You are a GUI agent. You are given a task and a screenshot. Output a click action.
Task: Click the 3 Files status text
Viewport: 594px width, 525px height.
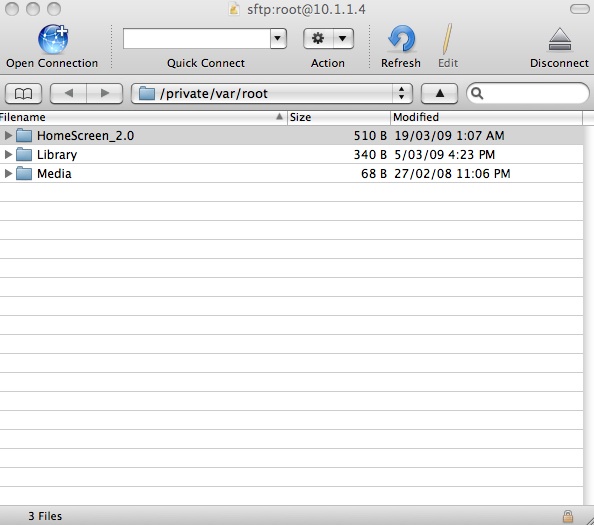45,516
